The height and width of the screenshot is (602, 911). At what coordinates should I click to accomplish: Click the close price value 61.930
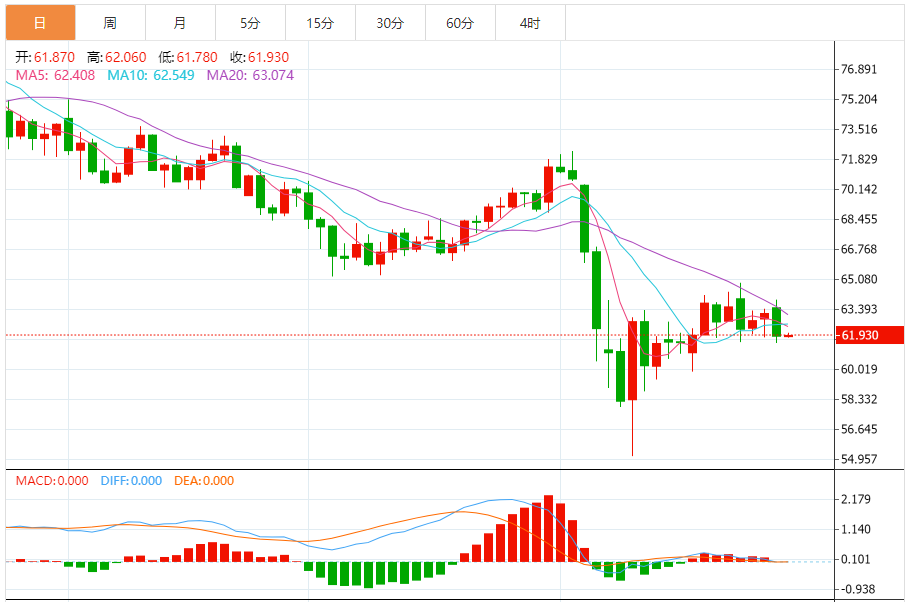tap(268, 57)
